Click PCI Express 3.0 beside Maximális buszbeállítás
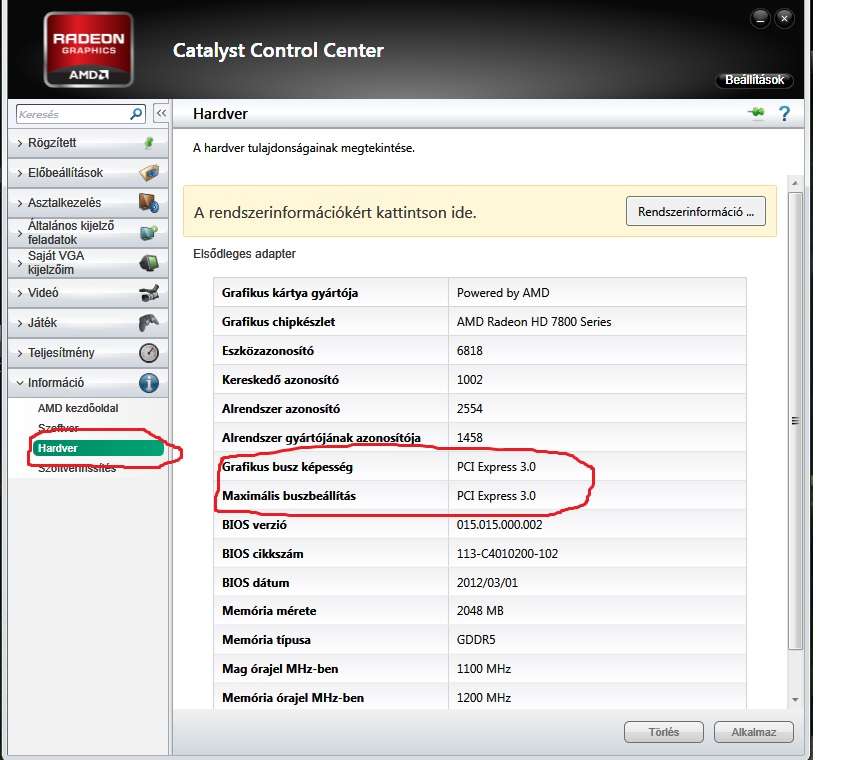Screen dimensions: 864x760 (496, 495)
